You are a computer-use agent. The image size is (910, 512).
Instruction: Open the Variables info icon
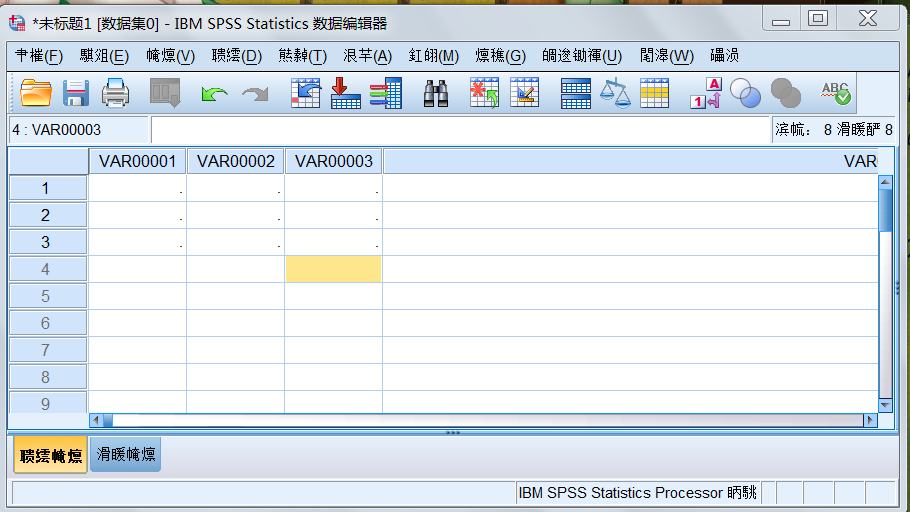tap(386, 93)
